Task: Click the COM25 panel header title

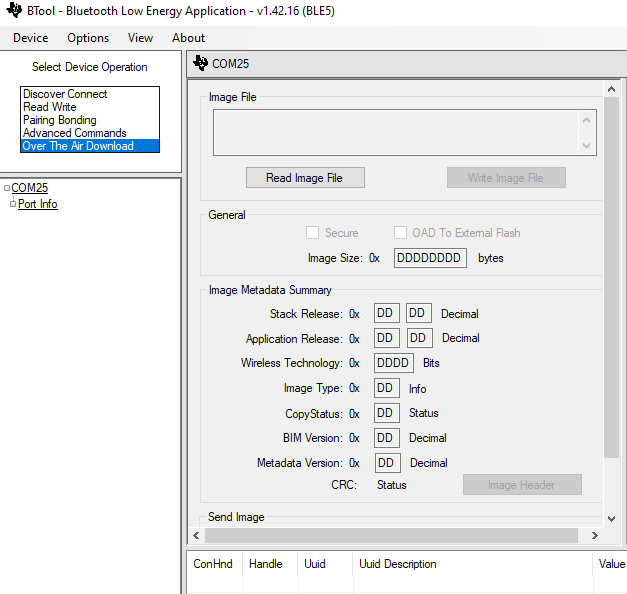Action: tap(231, 64)
